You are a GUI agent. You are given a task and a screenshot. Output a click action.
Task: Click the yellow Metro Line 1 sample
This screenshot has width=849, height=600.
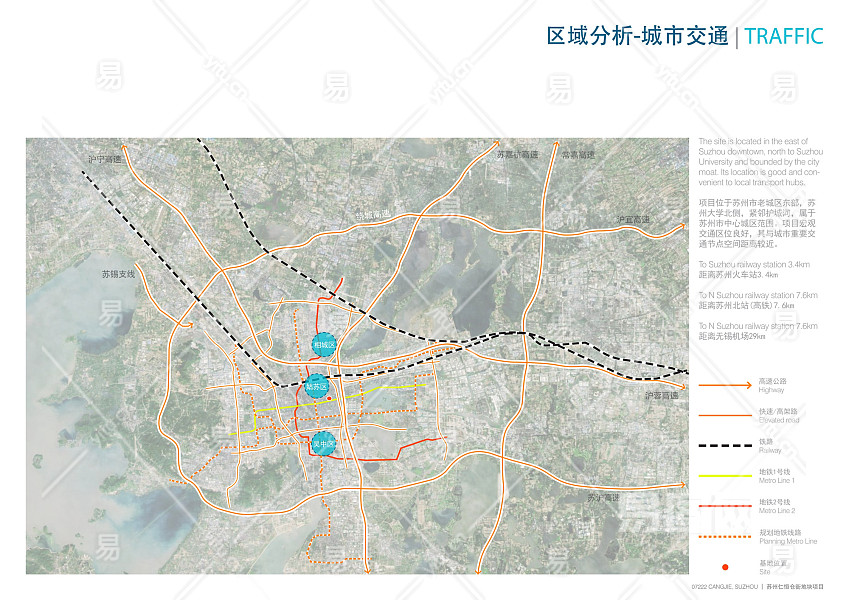click(x=725, y=476)
